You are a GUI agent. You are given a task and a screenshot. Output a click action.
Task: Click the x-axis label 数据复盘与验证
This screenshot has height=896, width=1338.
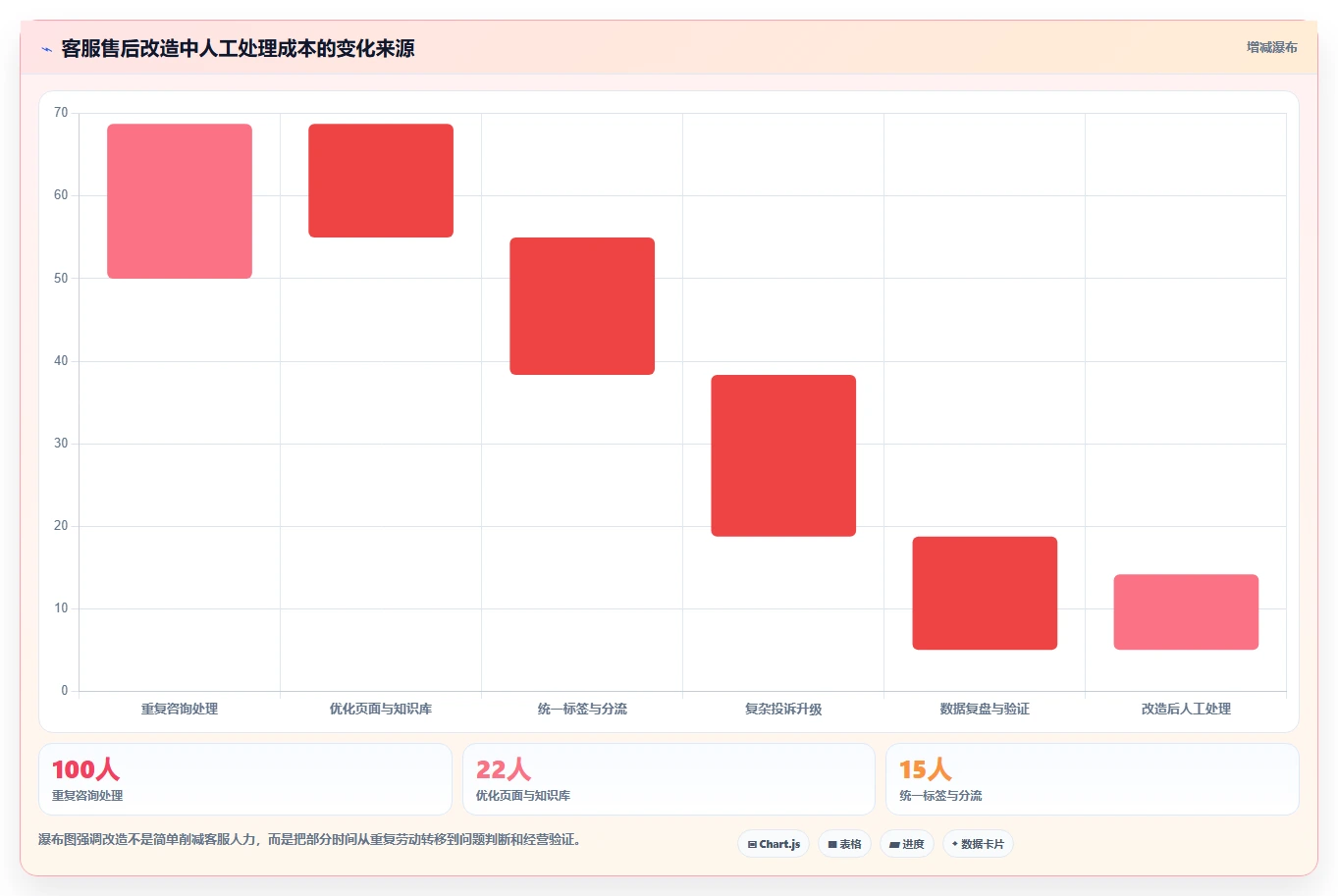pos(985,709)
